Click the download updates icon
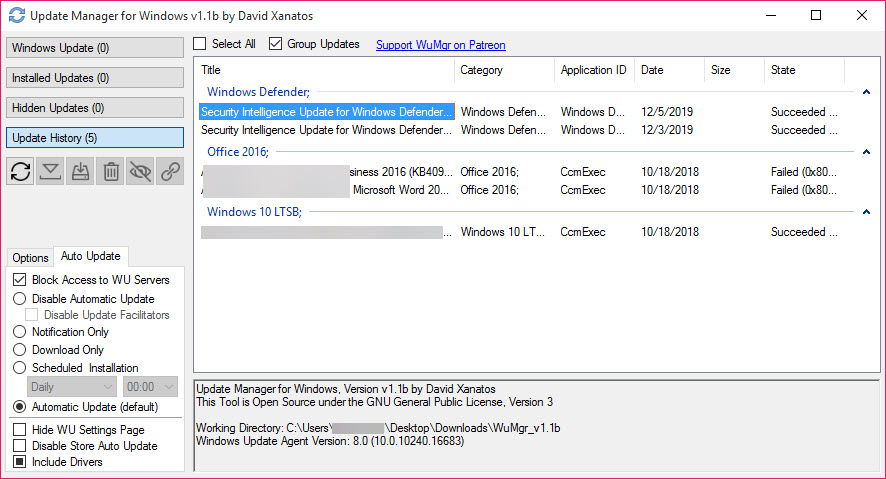 point(50,171)
